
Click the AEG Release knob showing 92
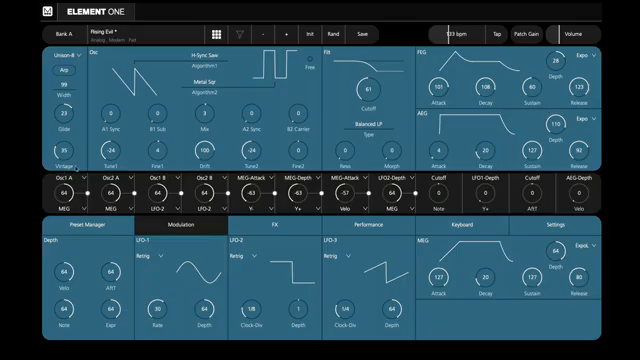point(579,151)
